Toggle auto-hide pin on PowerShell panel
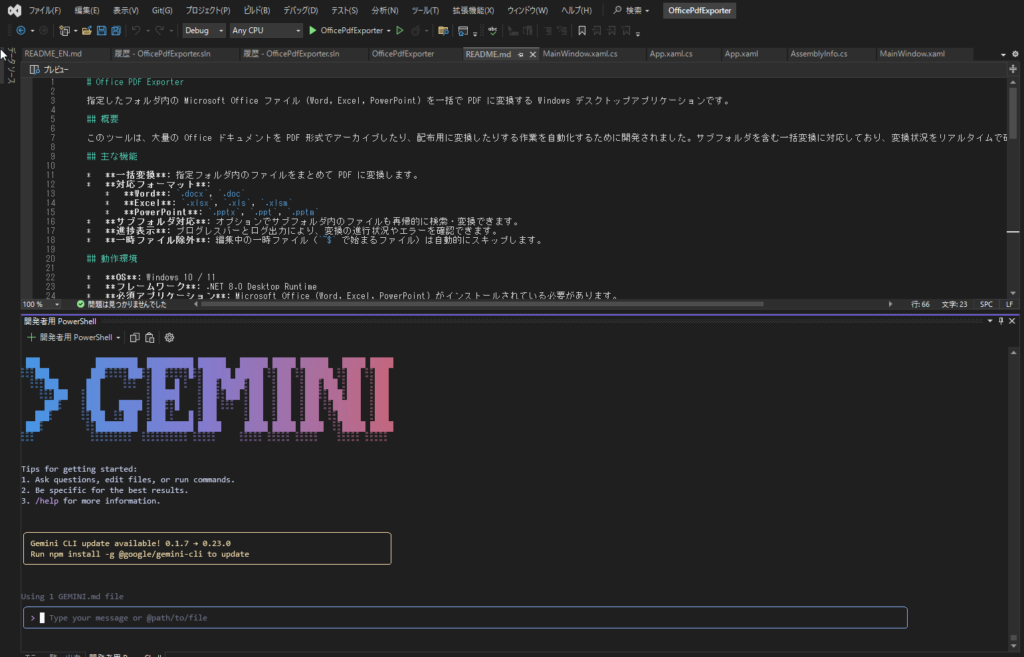The height and width of the screenshot is (657, 1024). click(1001, 322)
